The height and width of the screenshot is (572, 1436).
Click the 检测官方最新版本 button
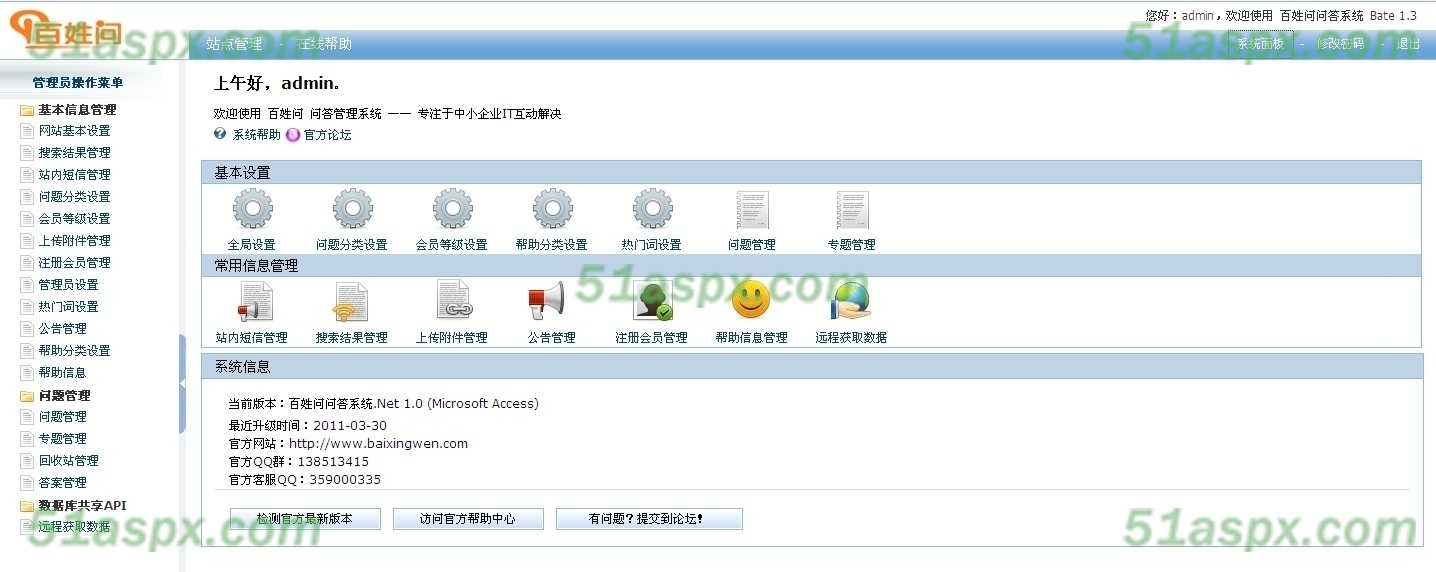305,519
